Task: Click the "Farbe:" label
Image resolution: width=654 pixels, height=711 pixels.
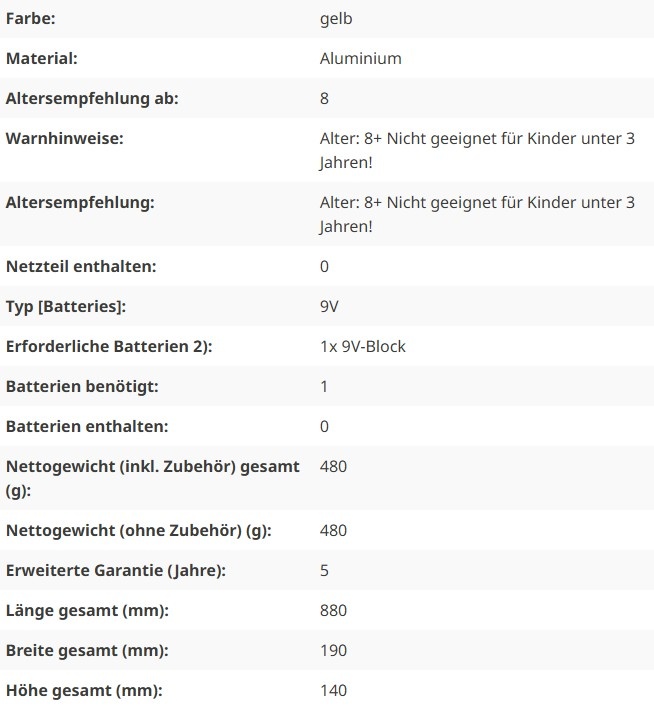Action: [30, 18]
